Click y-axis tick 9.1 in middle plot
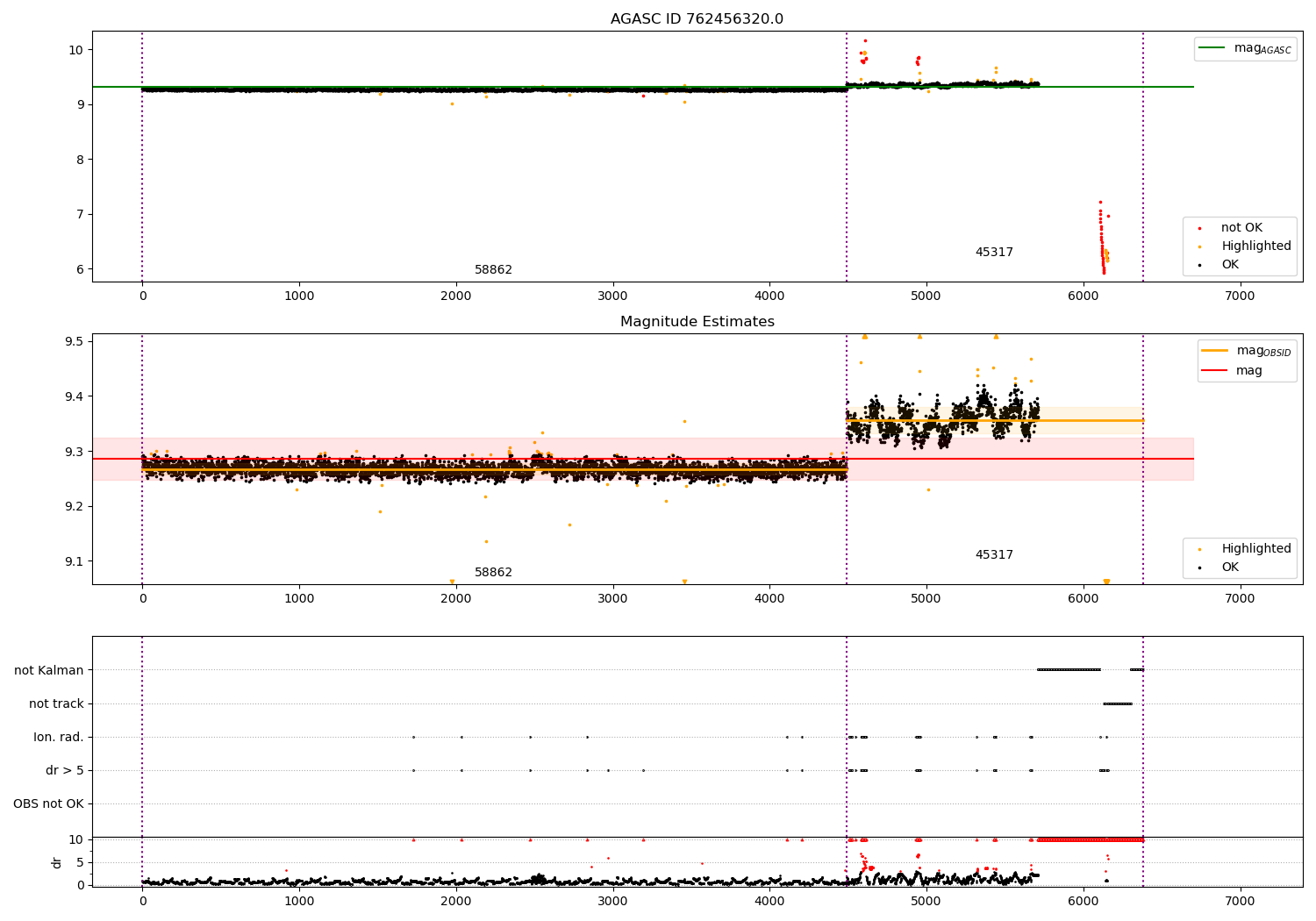 74,561
